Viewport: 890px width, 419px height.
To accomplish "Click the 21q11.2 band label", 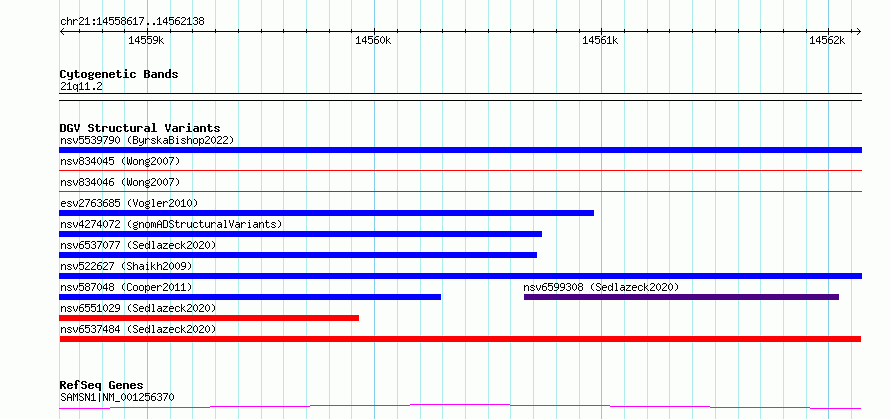I will tap(81, 87).
